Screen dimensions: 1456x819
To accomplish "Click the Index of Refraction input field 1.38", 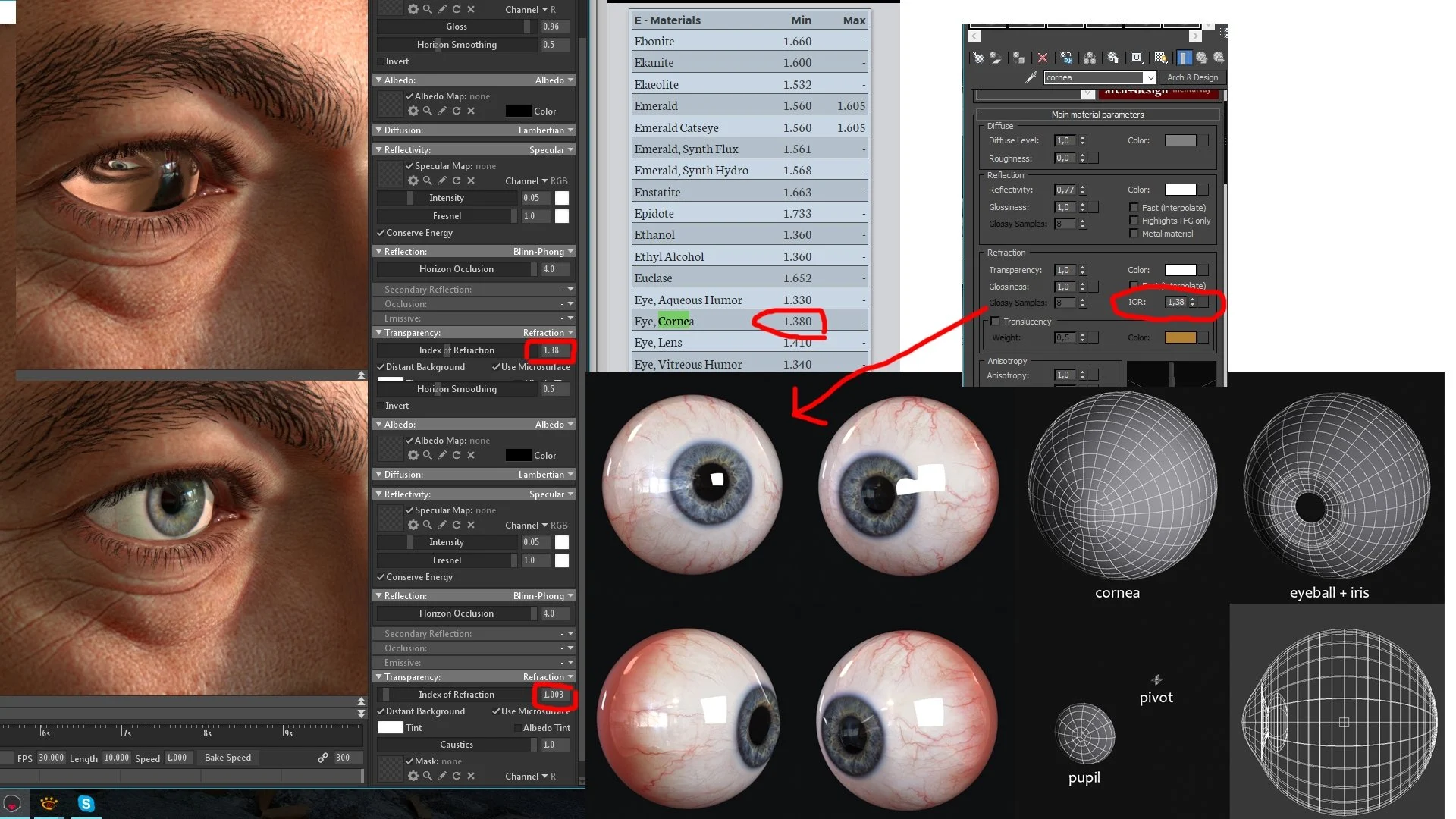I will (x=550, y=350).
